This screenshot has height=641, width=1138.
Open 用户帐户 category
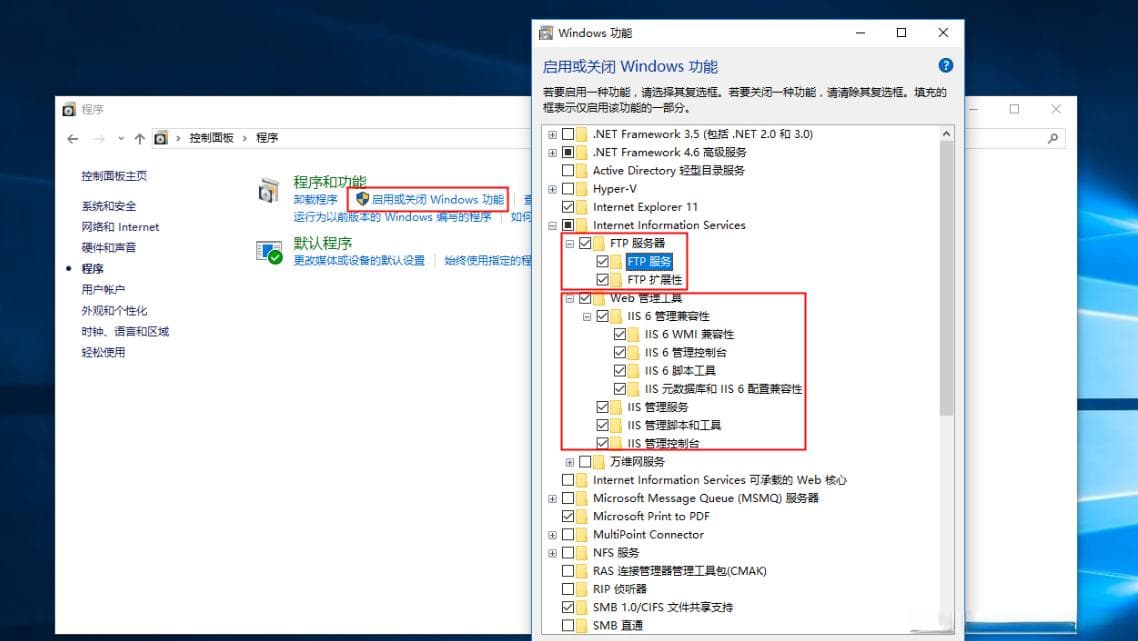[x=103, y=290]
